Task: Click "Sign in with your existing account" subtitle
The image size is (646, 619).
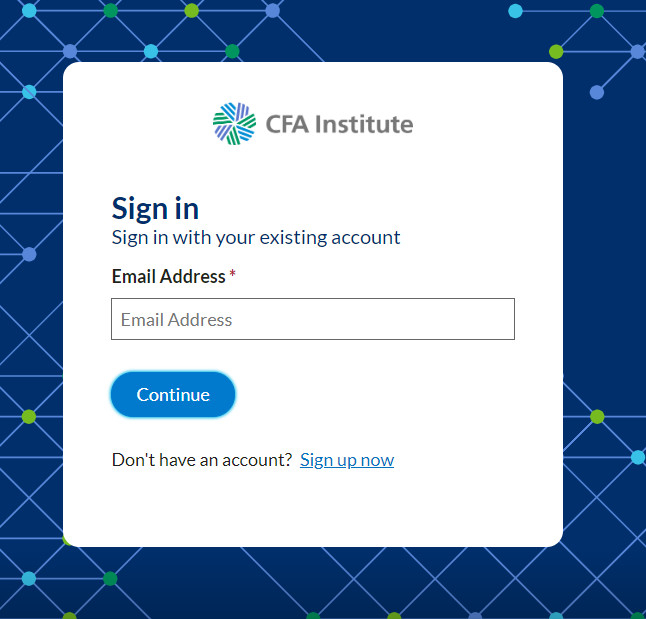Action: pos(256,238)
